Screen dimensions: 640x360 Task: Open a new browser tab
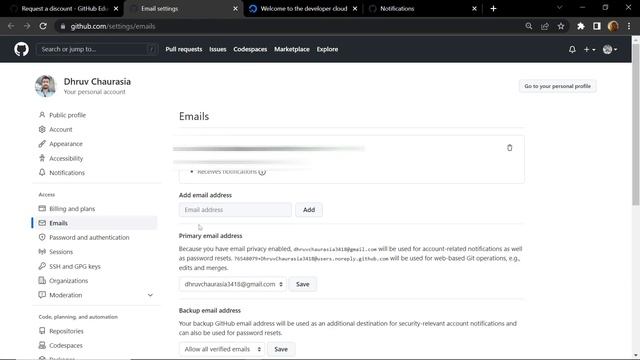493,9
